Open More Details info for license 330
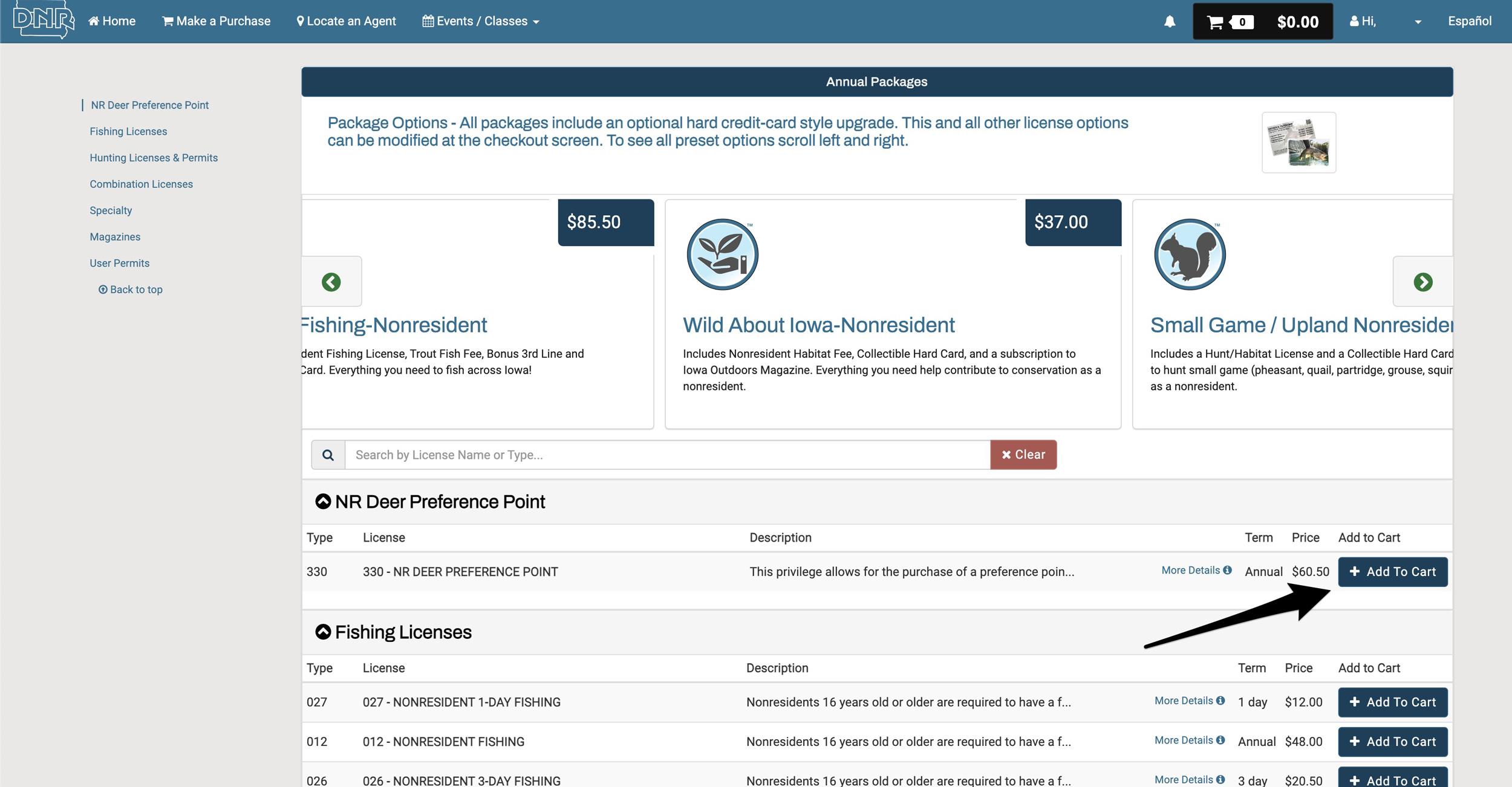Screen dimensions: 1512x787 click(1196, 570)
